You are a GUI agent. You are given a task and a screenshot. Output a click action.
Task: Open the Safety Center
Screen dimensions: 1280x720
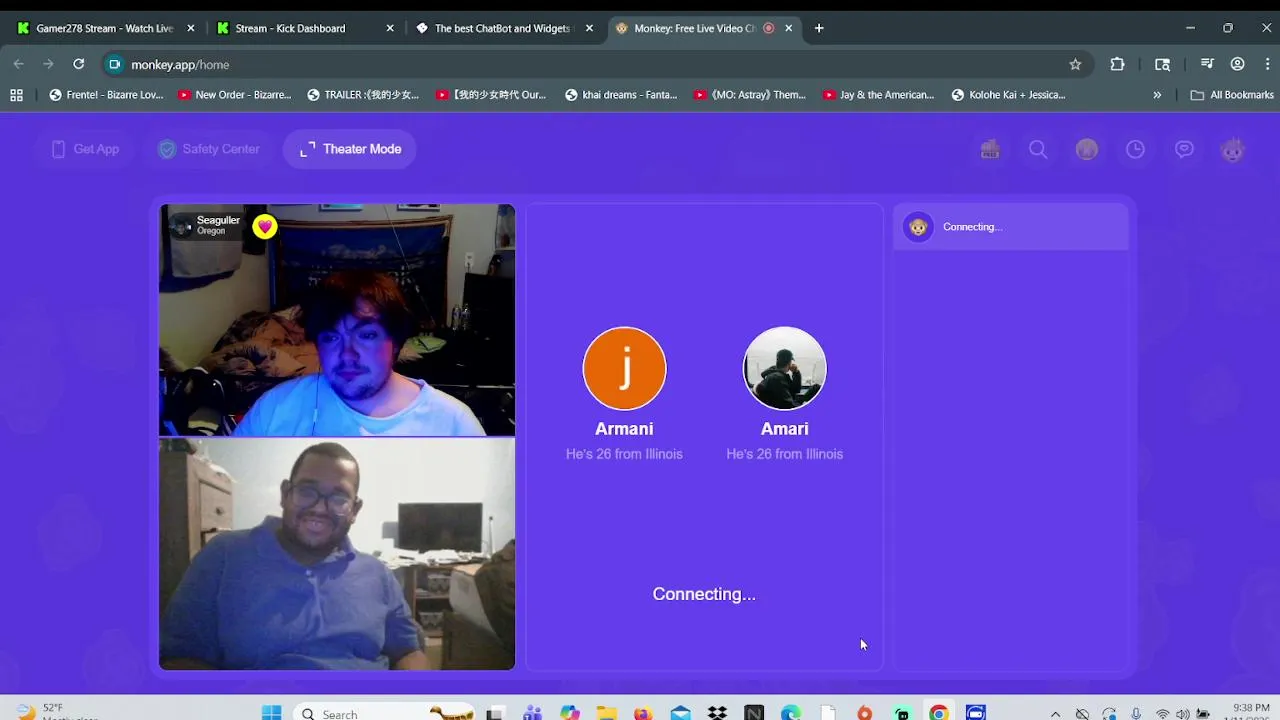tap(209, 149)
